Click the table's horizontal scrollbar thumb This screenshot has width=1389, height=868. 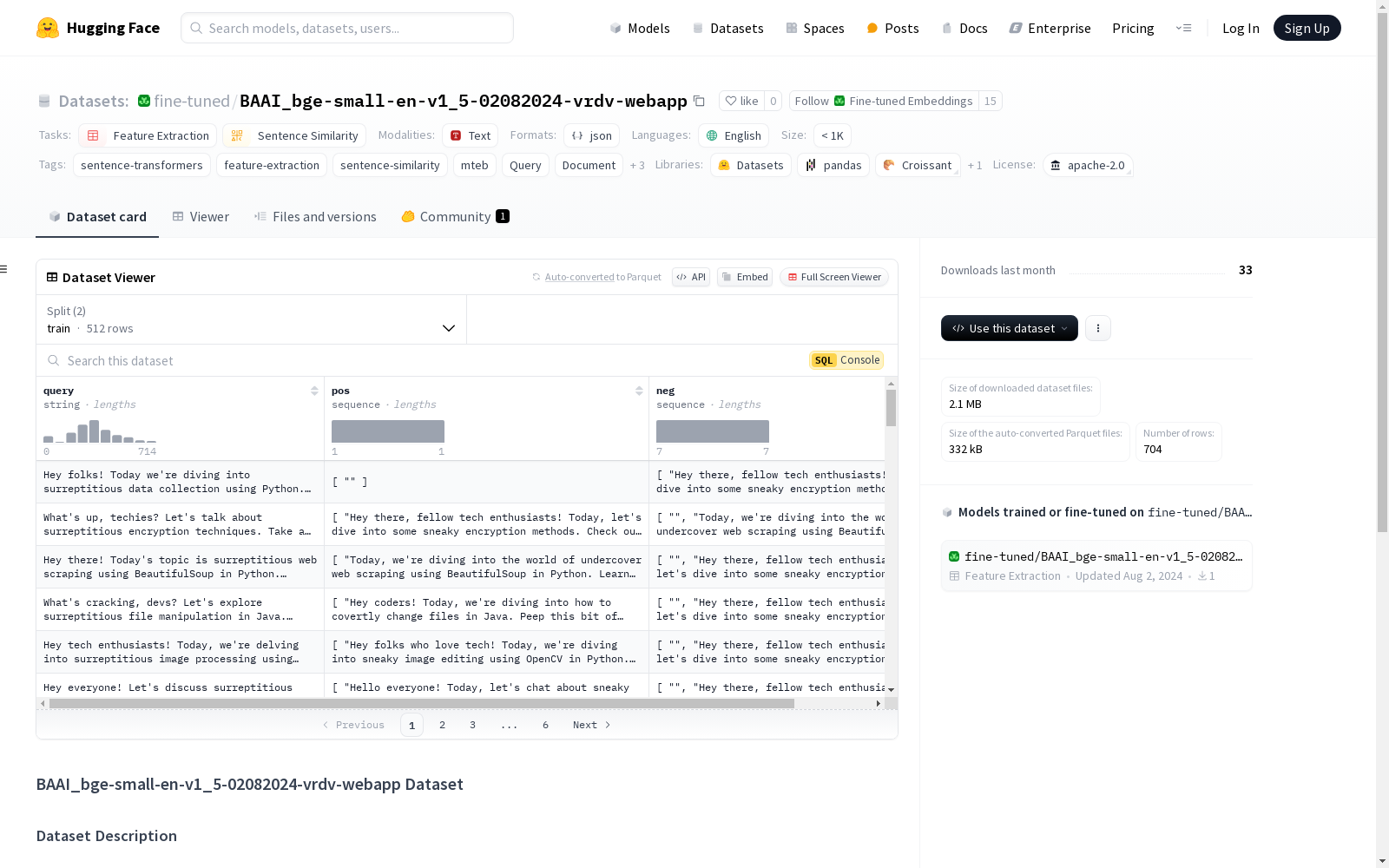(x=422, y=703)
